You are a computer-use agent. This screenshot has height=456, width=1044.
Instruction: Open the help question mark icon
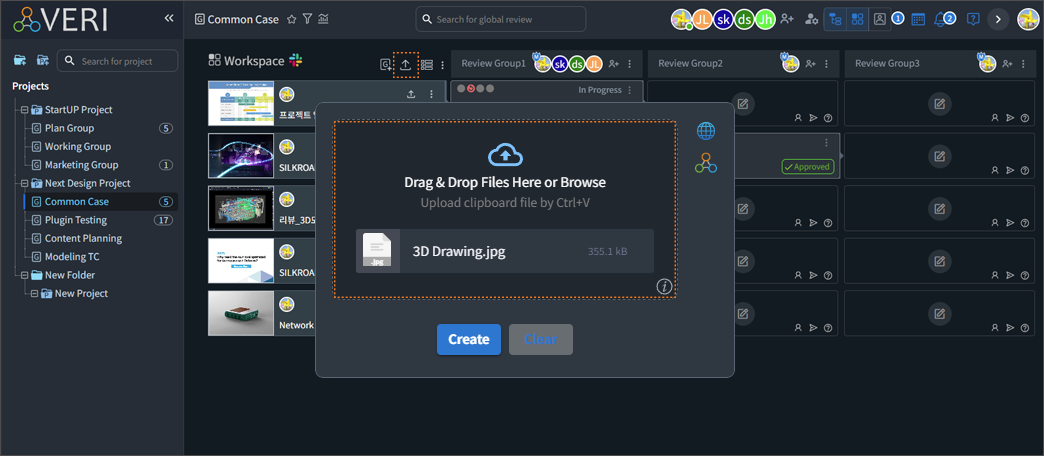click(972, 19)
